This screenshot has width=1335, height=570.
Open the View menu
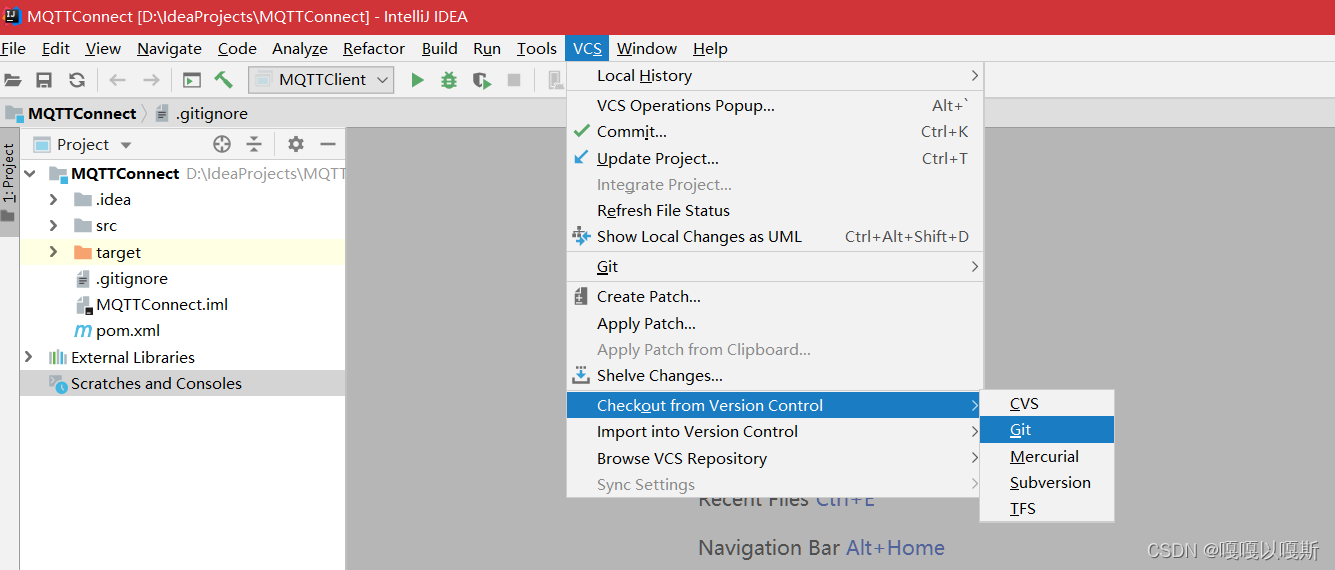[x=103, y=48]
